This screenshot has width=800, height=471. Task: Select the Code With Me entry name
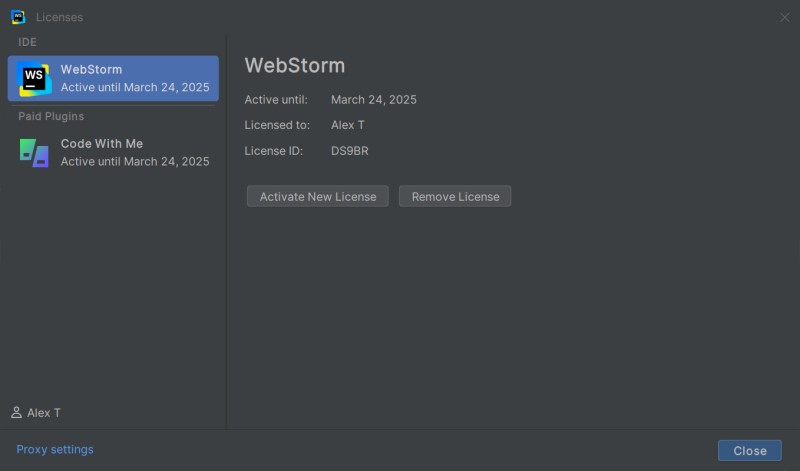tap(102, 144)
